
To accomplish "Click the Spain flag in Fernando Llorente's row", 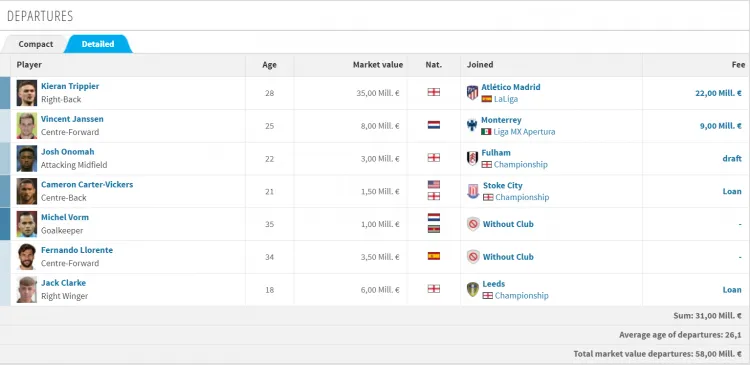I will (434, 256).
